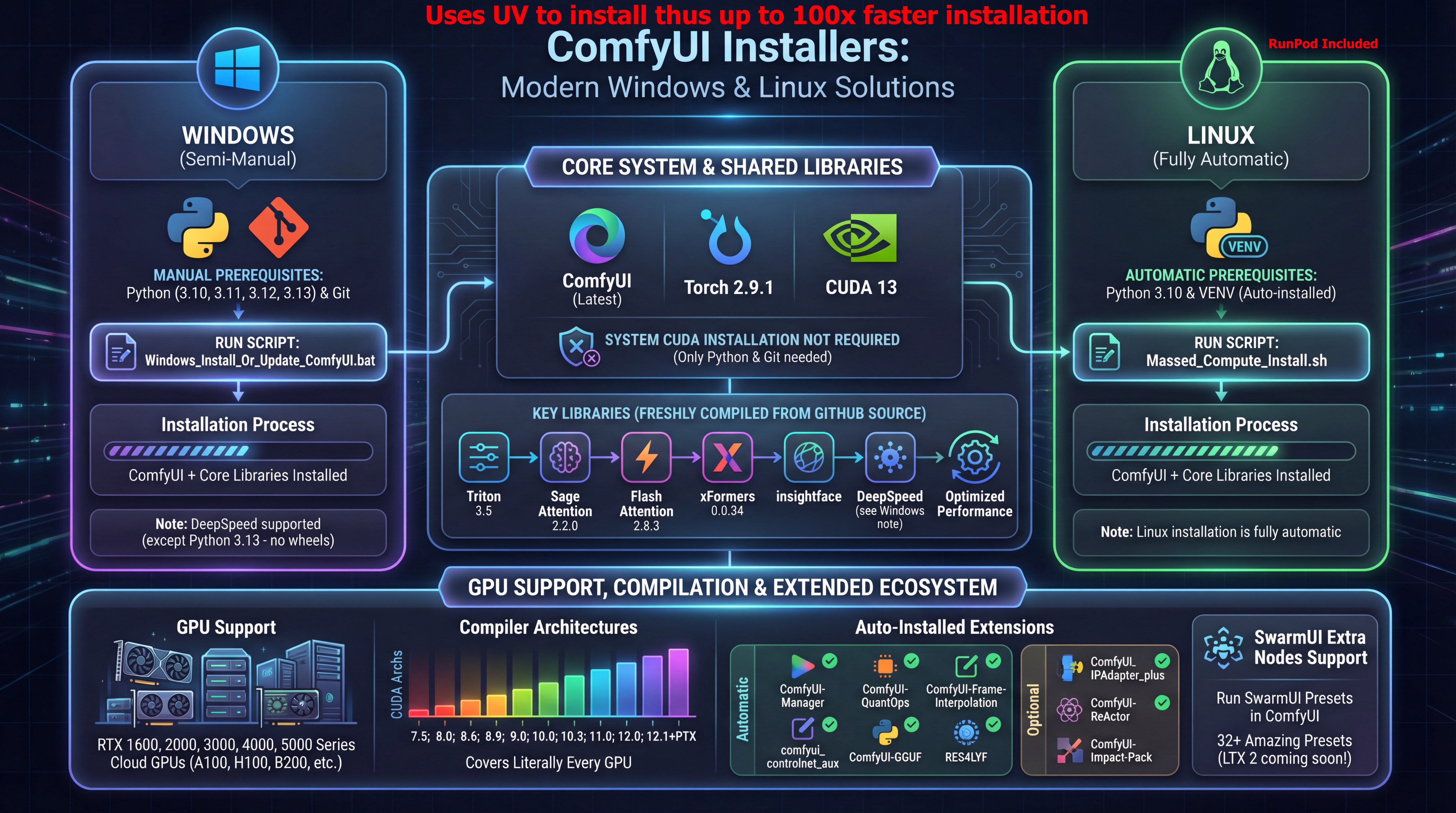The width and height of the screenshot is (1456, 813).
Task: Click the xFormers X icon
Action: tap(727, 457)
